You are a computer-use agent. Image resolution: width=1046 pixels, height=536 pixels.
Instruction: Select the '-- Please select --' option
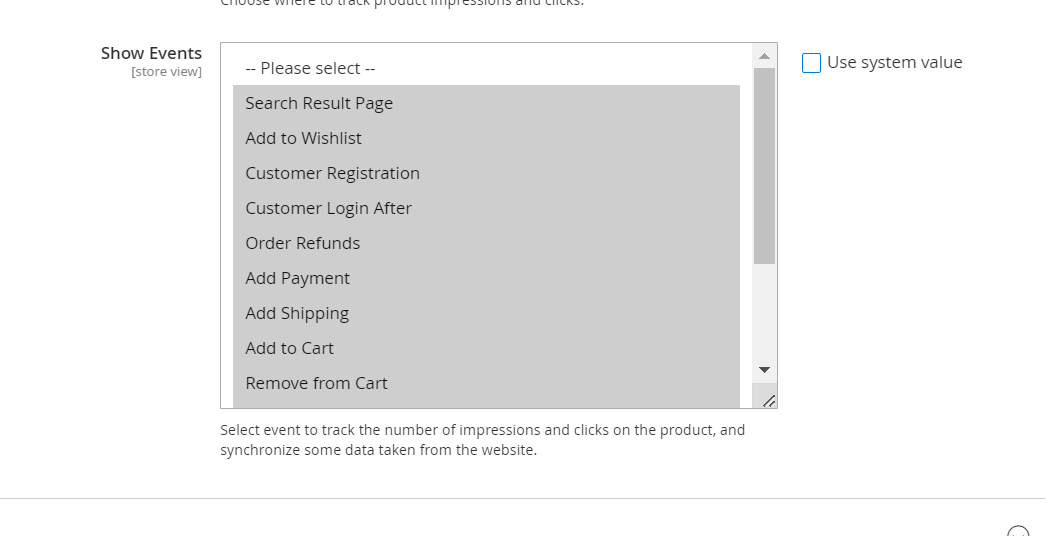(x=310, y=68)
